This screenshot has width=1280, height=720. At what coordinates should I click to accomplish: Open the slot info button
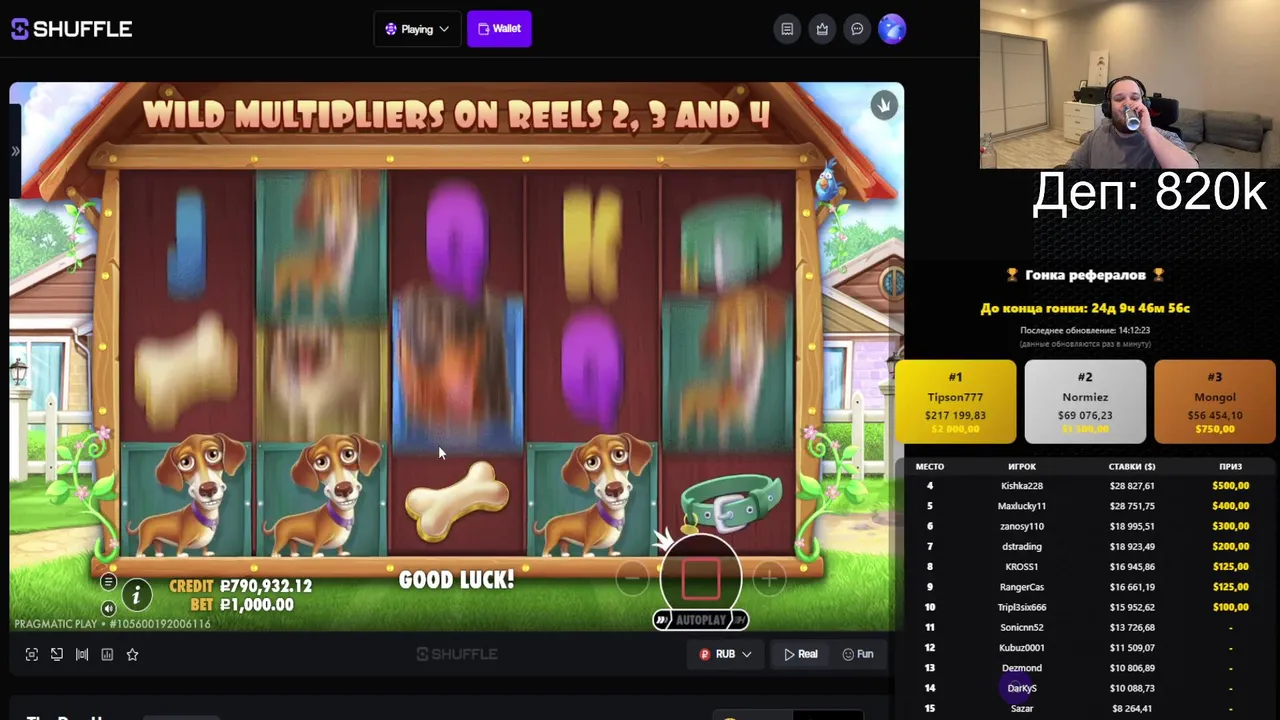click(x=136, y=595)
